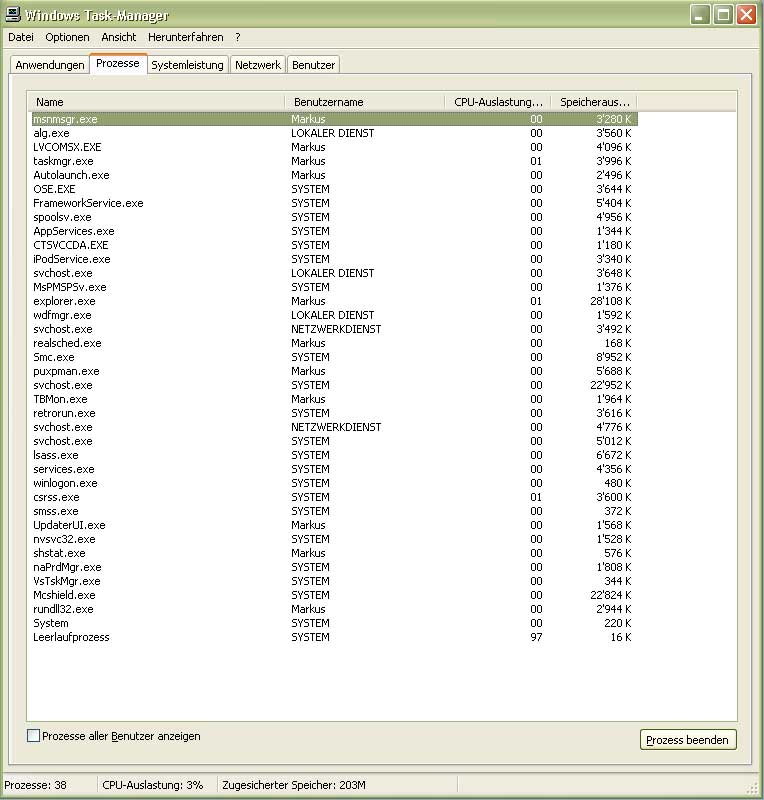Click the window resize grip in status bar
Screen dimensions: 764x800
(x=753, y=789)
